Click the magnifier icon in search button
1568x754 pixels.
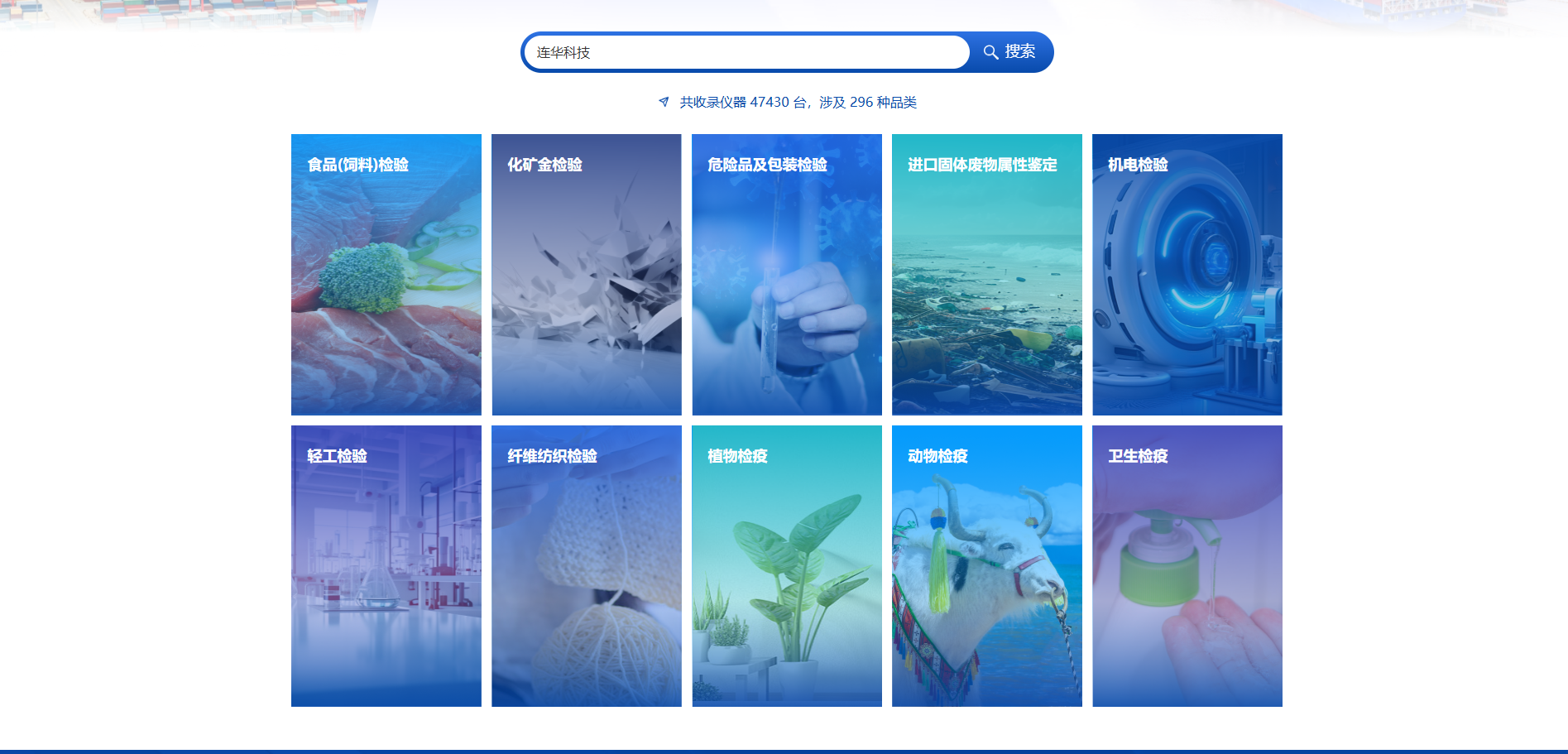pyautogui.click(x=990, y=52)
